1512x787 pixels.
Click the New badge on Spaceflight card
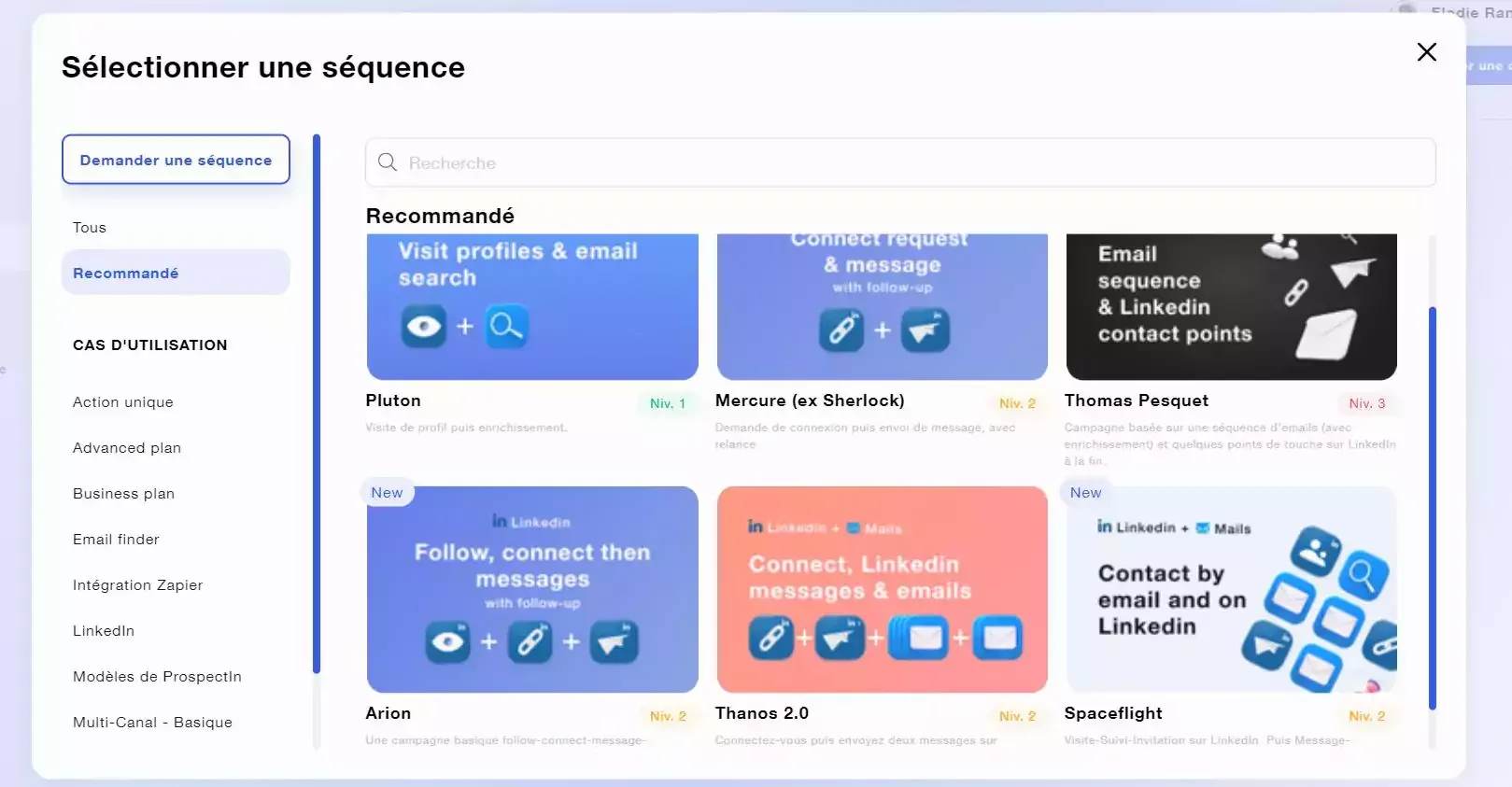coord(1085,493)
